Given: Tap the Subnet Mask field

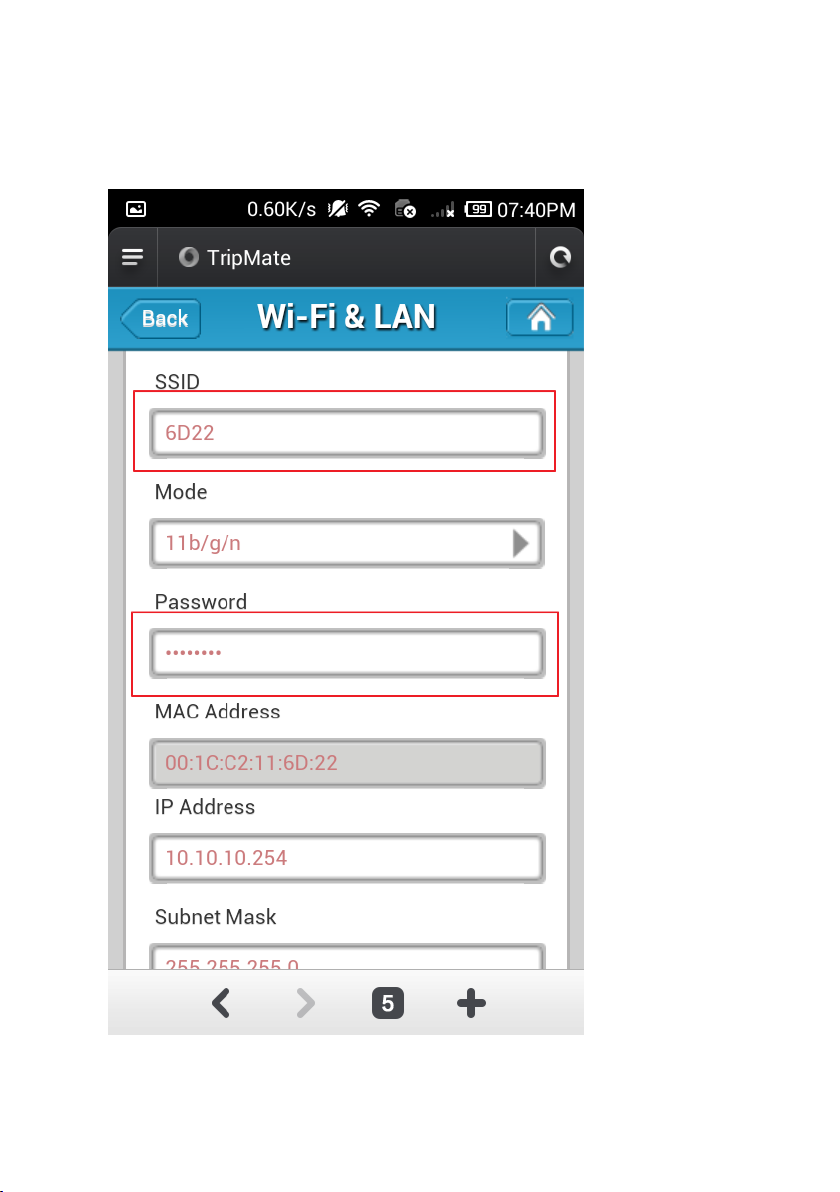Looking at the screenshot, I should [x=347, y=956].
